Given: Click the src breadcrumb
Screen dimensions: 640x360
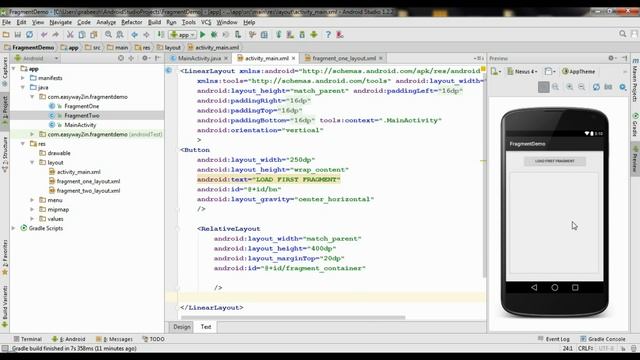Looking at the screenshot, I should click(x=93, y=47).
